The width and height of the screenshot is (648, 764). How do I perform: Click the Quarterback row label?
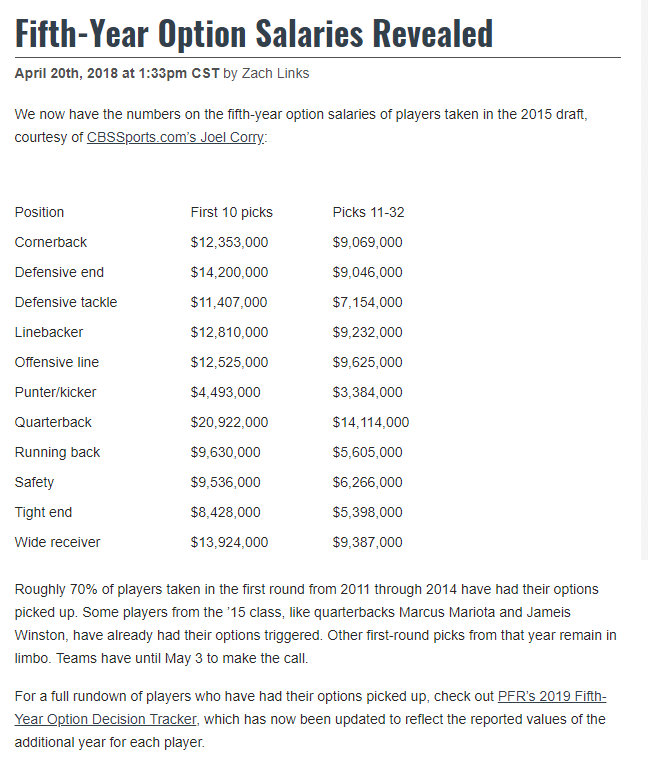(x=53, y=422)
